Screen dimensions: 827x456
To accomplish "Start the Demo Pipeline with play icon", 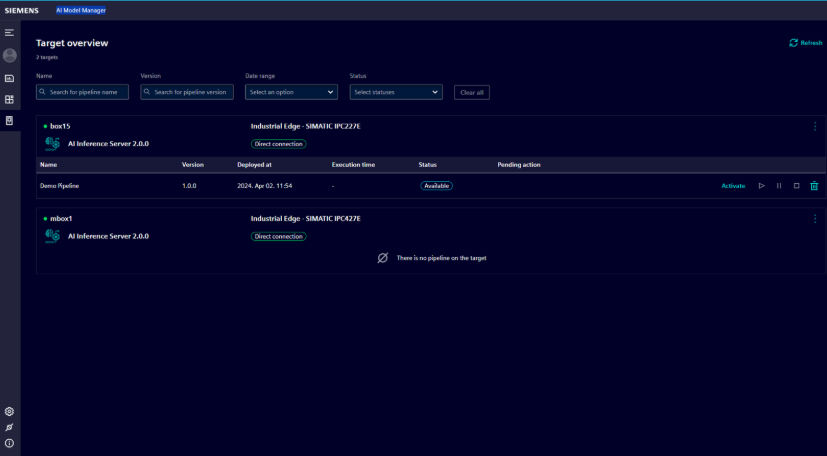I will pos(762,186).
